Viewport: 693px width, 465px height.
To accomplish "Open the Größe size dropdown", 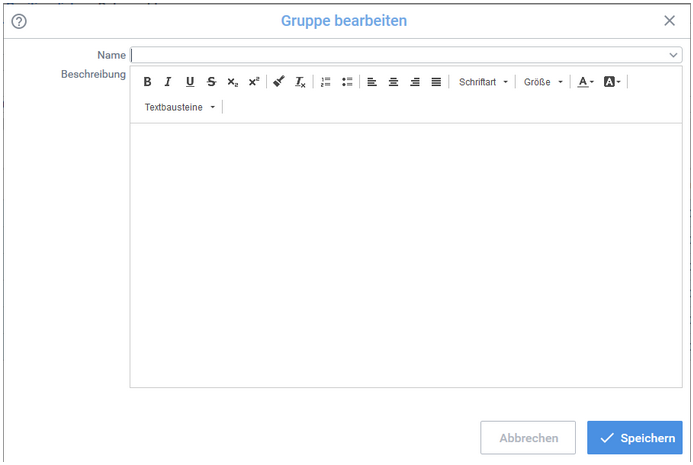I will (x=544, y=82).
